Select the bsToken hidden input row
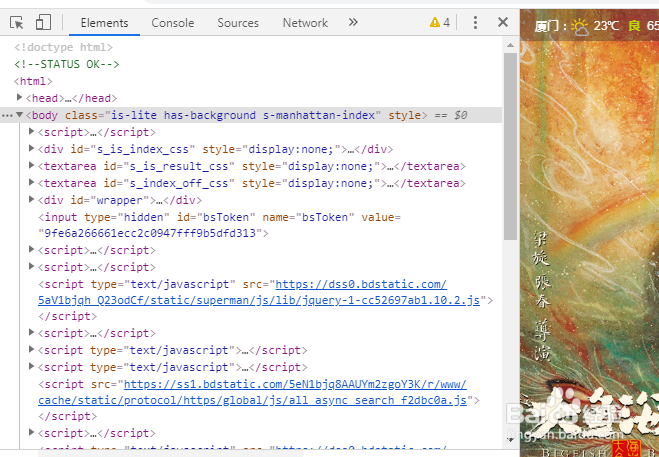 click(219, 225)
